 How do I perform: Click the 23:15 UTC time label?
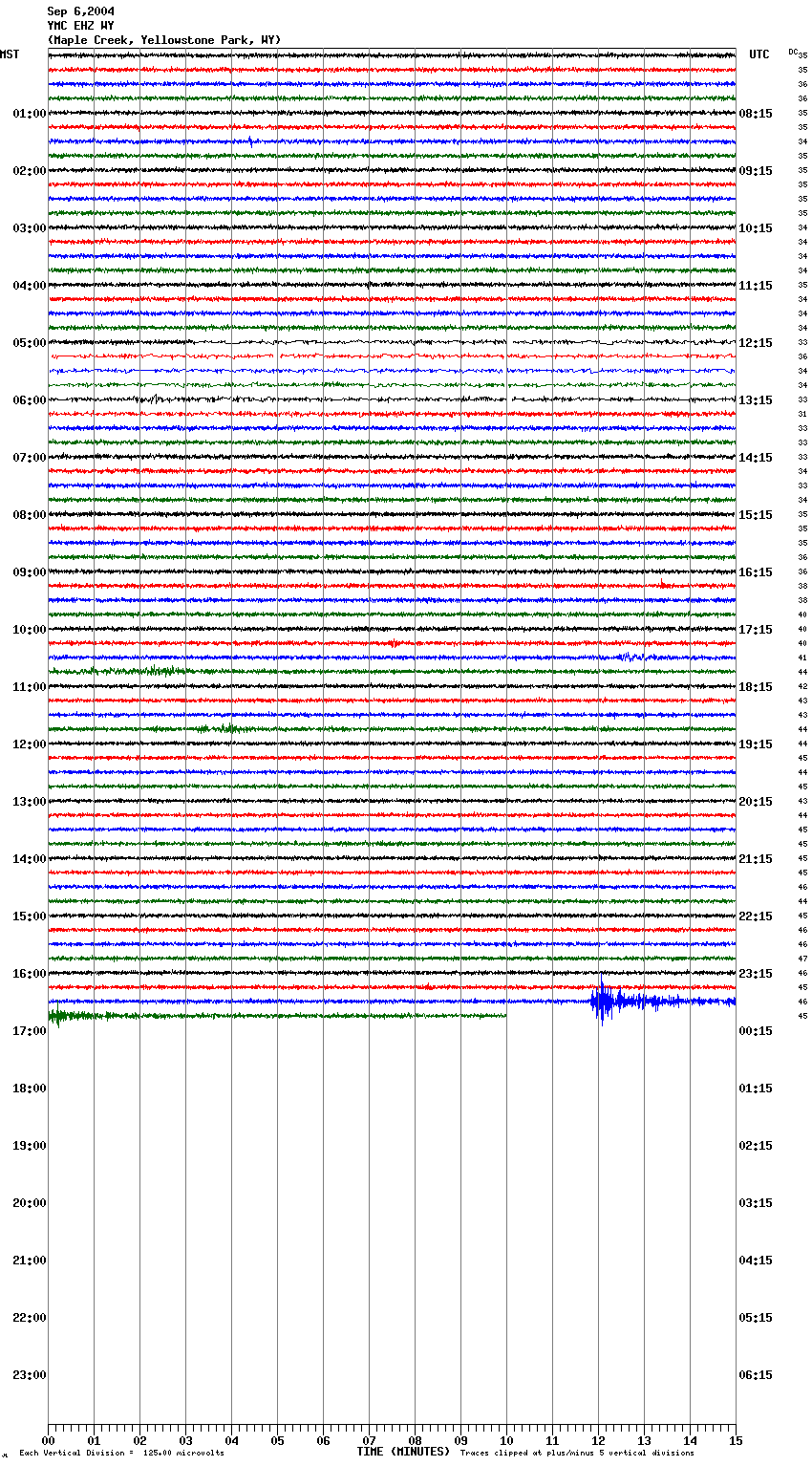756,974
